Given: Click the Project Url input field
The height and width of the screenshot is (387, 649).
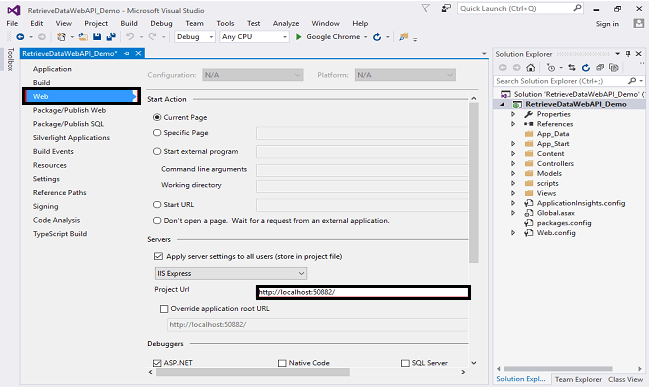Looking at the screenshot, I should pyautogui.click(x=363, y=292).
